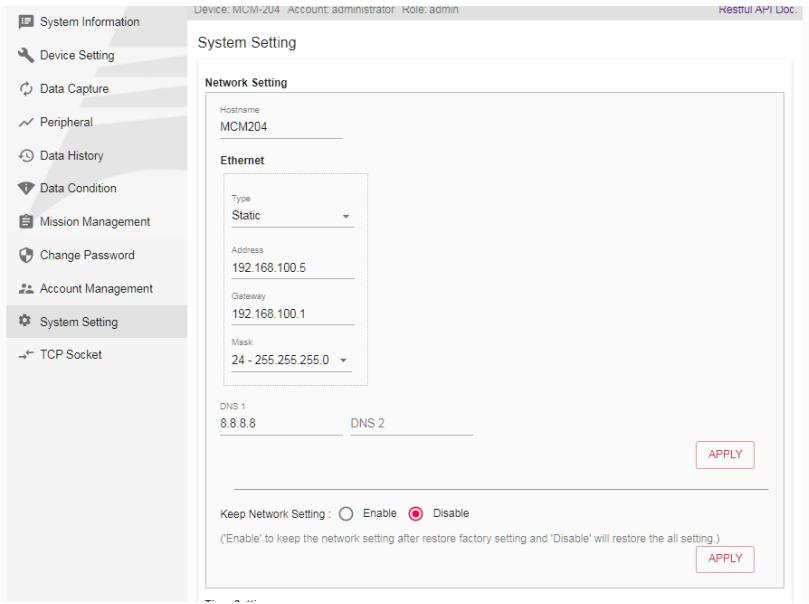The image size is (809, 604).
Task: Select Enable for Keep Network Setting
Action: coord(346,514)
